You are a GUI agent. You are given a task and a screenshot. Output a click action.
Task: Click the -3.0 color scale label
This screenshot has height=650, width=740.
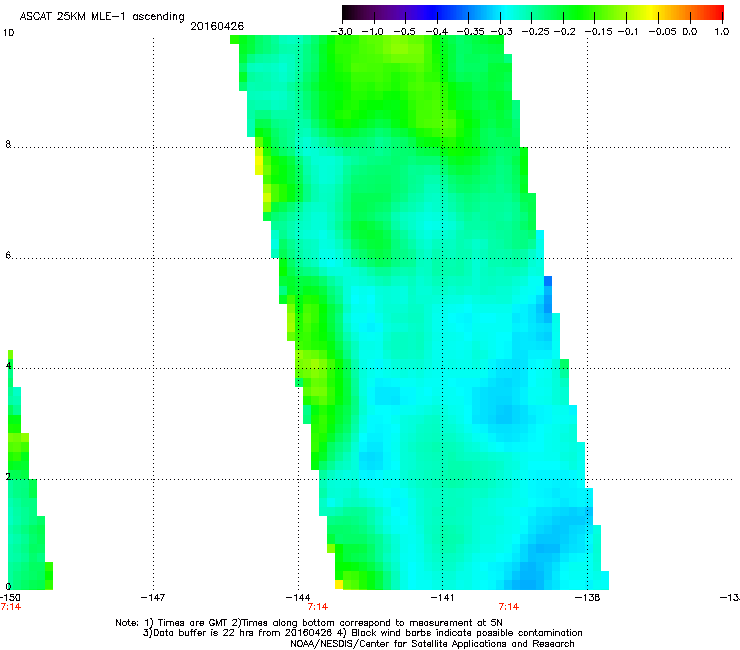pos(341,32)
